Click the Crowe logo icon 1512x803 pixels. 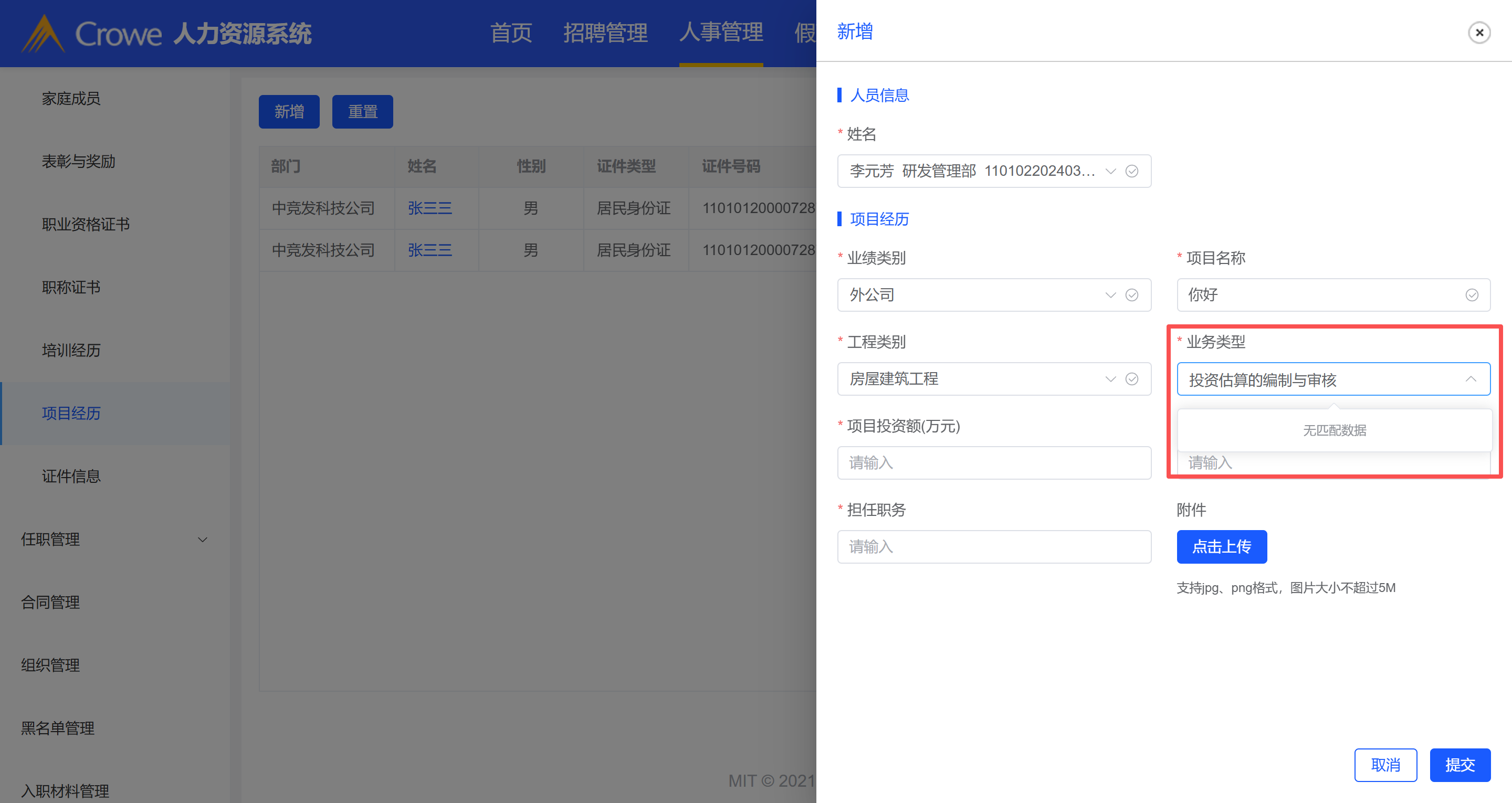point(42,34)
